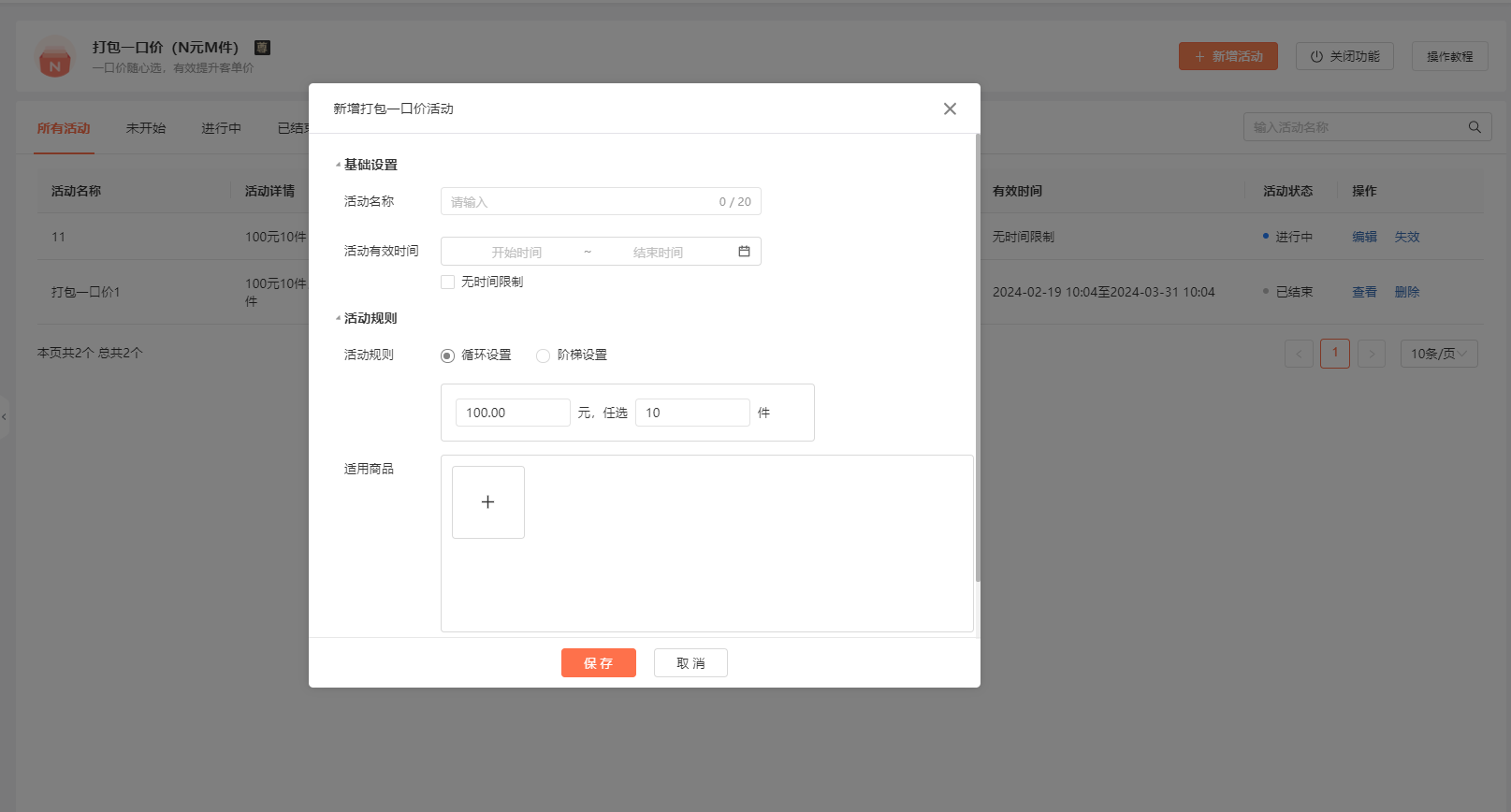The image size is (1511, 812).
Task: Select the 循环设置 radio option
Action: point(448,355)
